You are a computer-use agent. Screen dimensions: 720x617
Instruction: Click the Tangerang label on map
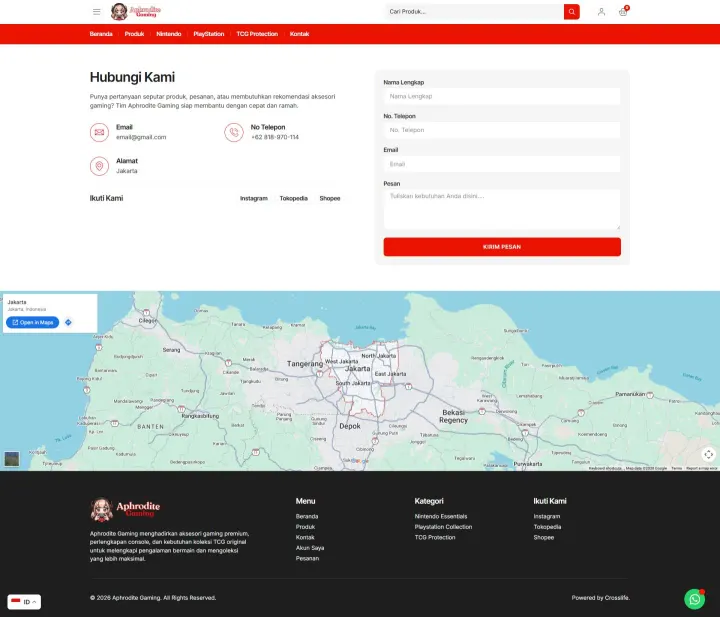(x=305, y=364)
